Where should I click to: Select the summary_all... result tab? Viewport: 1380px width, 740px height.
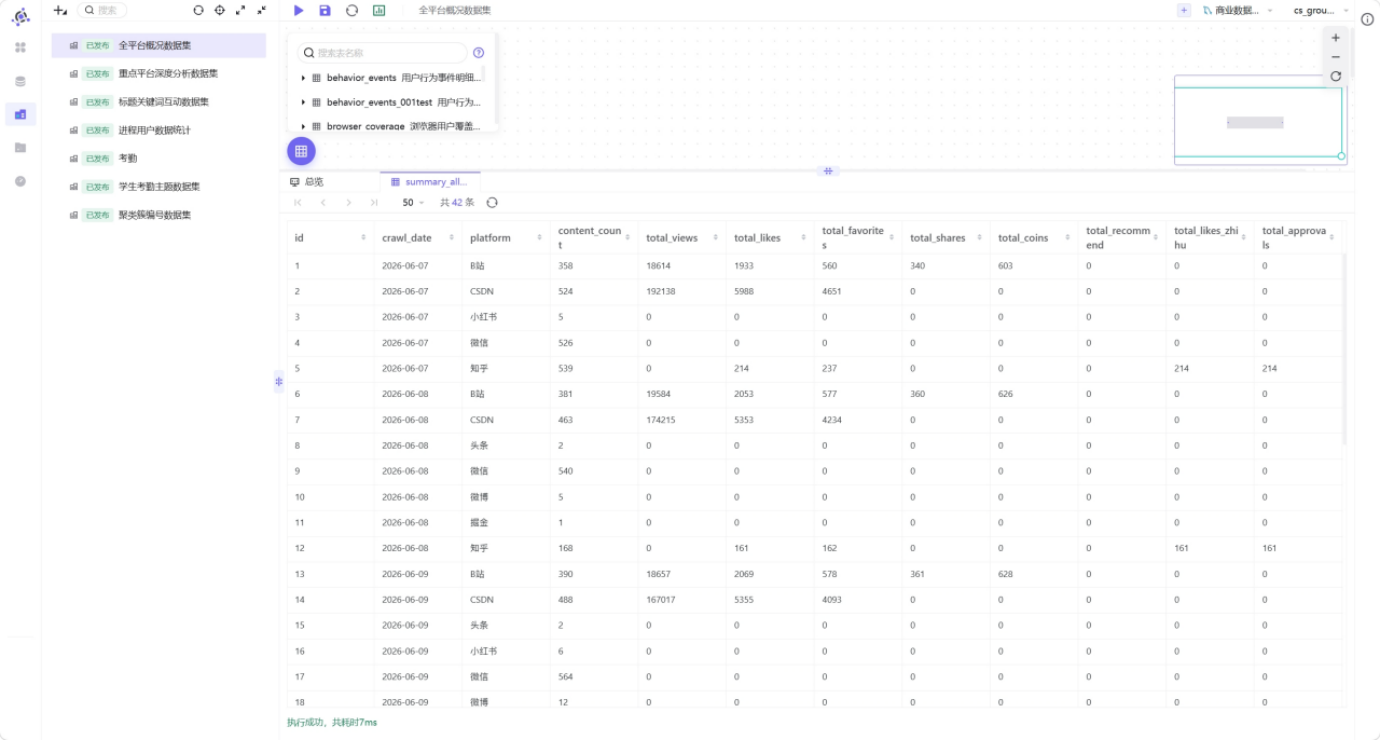point(430,182)
